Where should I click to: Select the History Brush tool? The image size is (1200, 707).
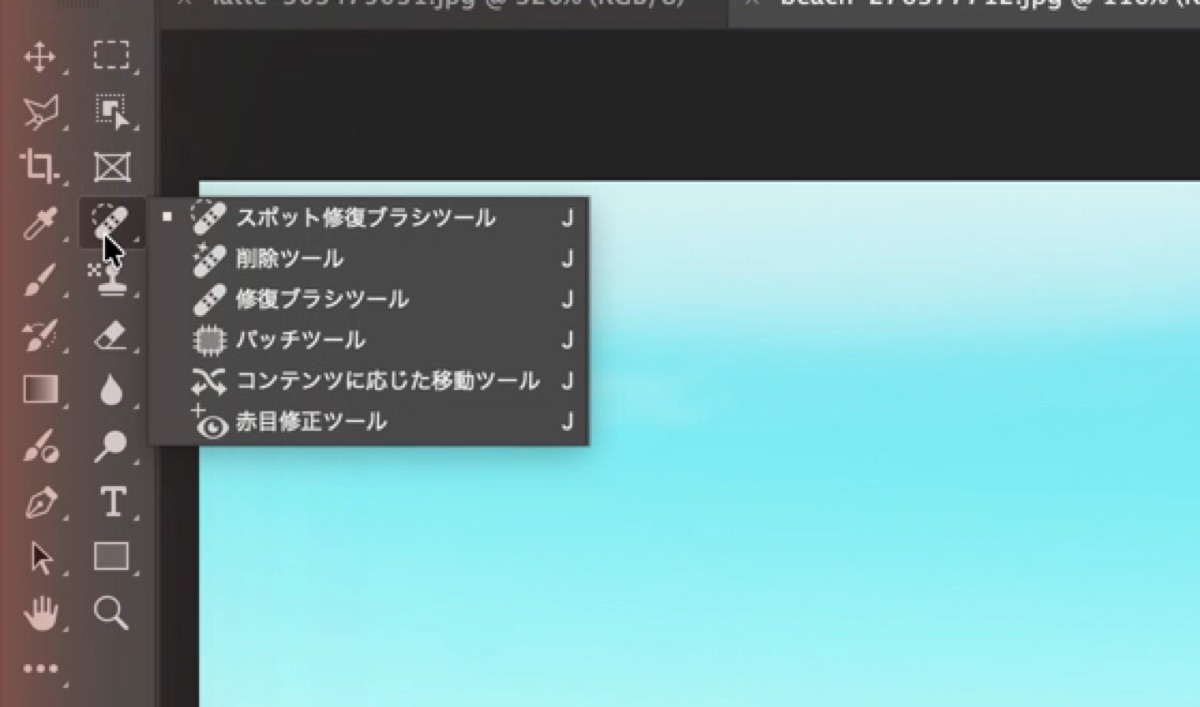click(x=40, y=336)
